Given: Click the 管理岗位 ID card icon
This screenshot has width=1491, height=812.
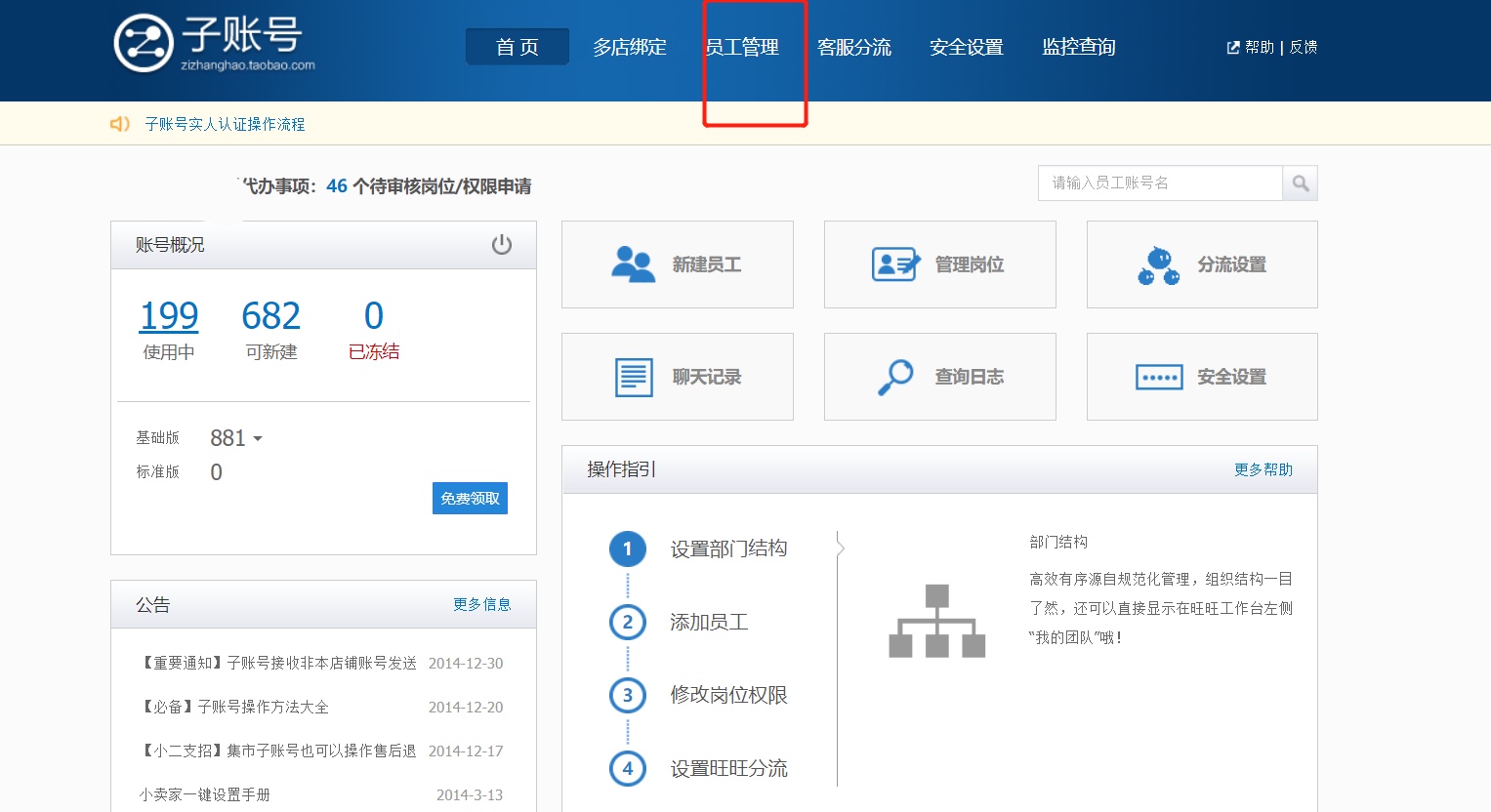Looking at the screenshot, I should click(x=895, y=264).
